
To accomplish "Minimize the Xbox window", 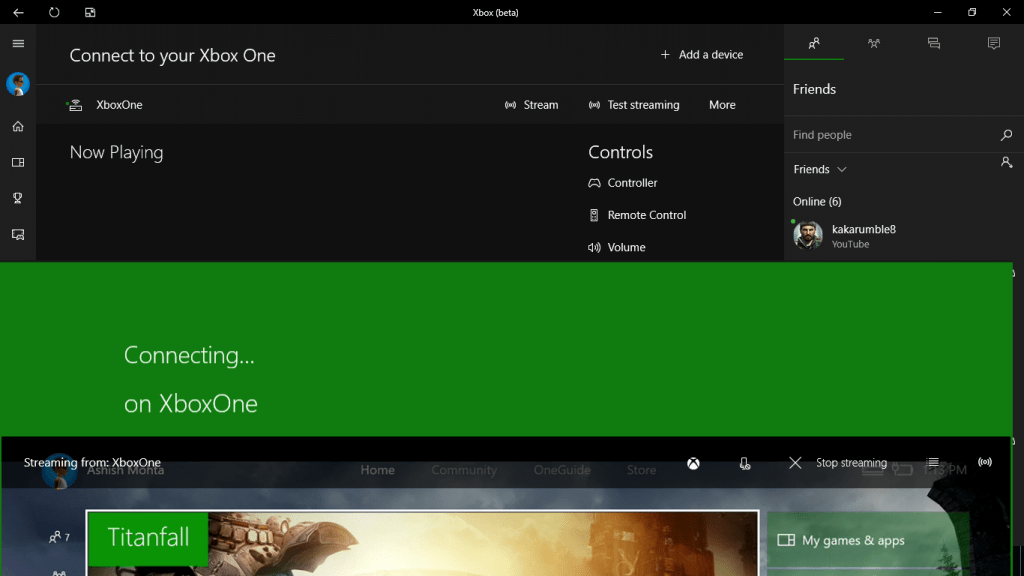I will point(938,12).
